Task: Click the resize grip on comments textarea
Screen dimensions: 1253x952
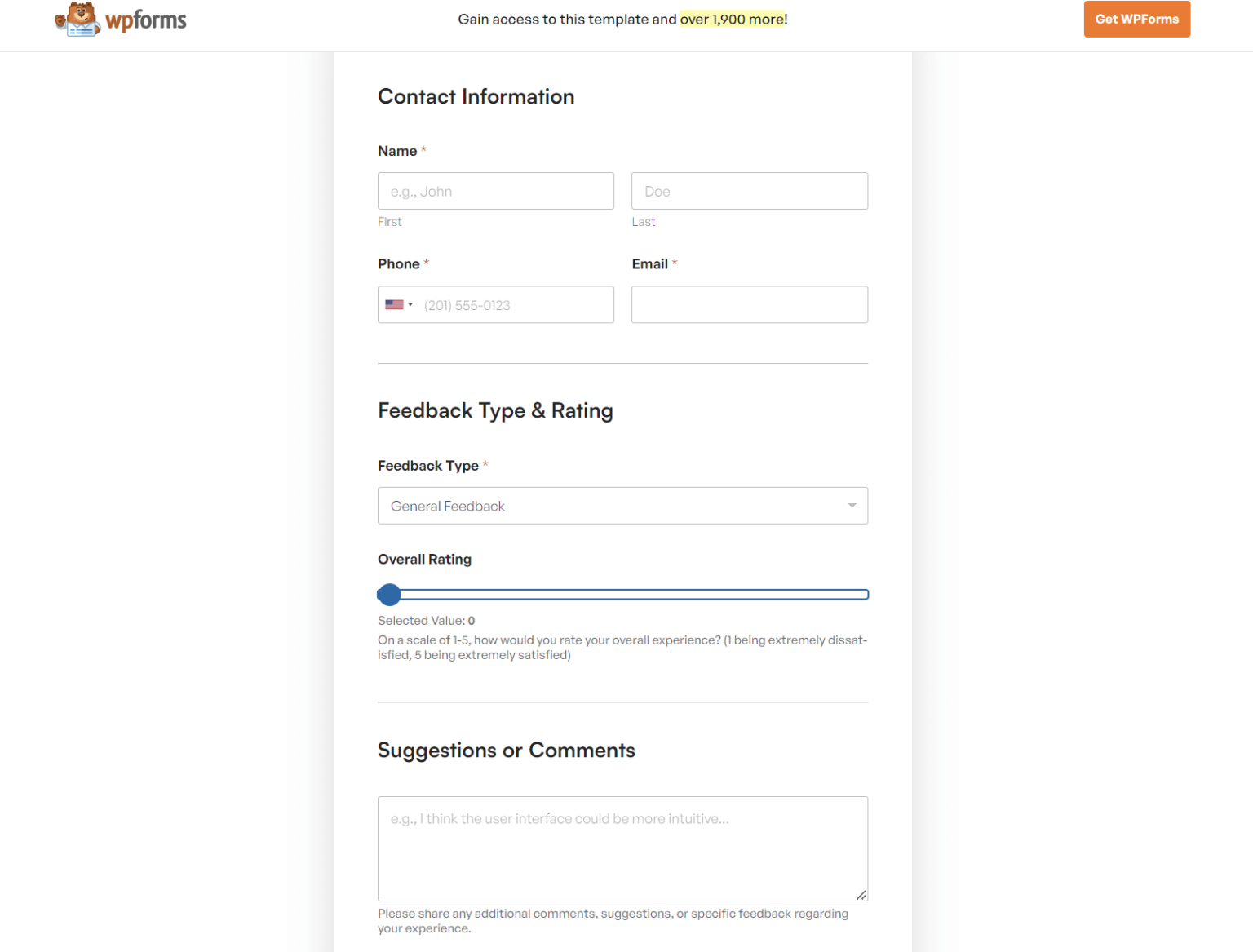Action: tap(861, 894)
